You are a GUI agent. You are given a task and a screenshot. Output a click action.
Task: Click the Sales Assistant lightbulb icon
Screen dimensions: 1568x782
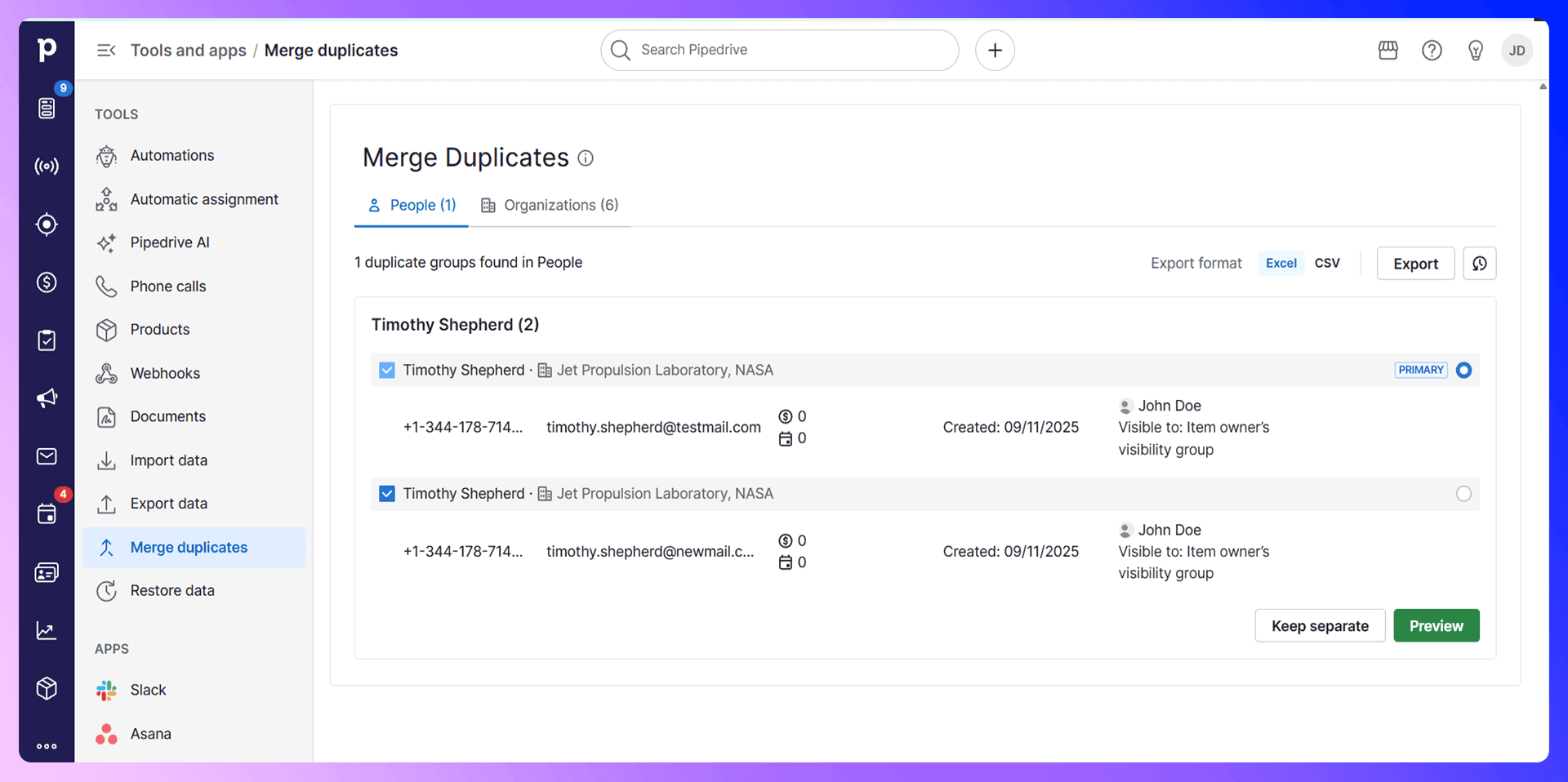click(1475, 51)
